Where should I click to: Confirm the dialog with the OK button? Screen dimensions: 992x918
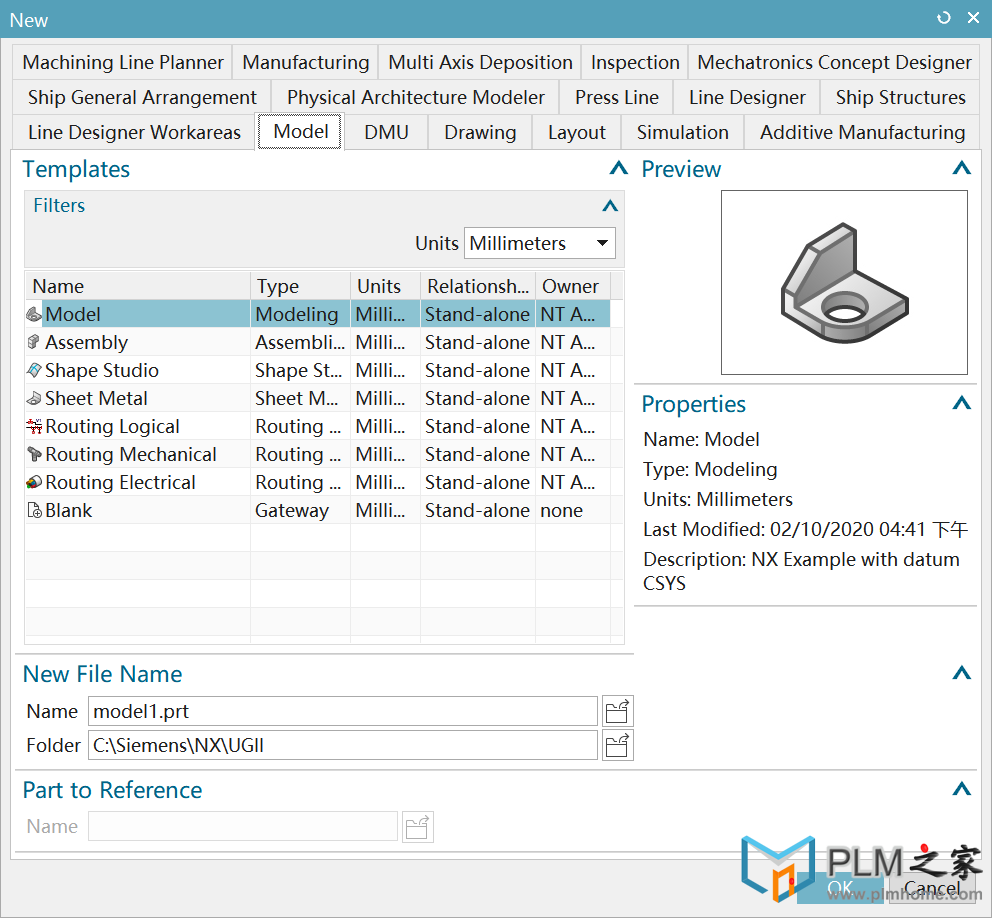tap(840, 888)
